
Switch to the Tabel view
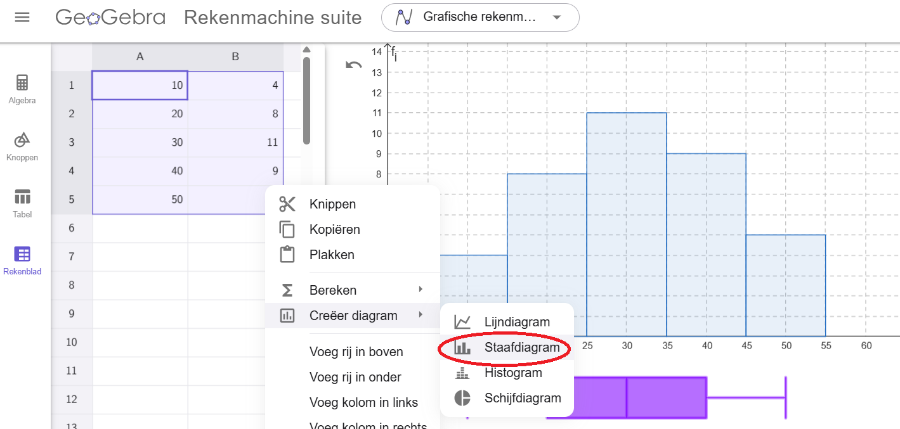tap(22, 203)
